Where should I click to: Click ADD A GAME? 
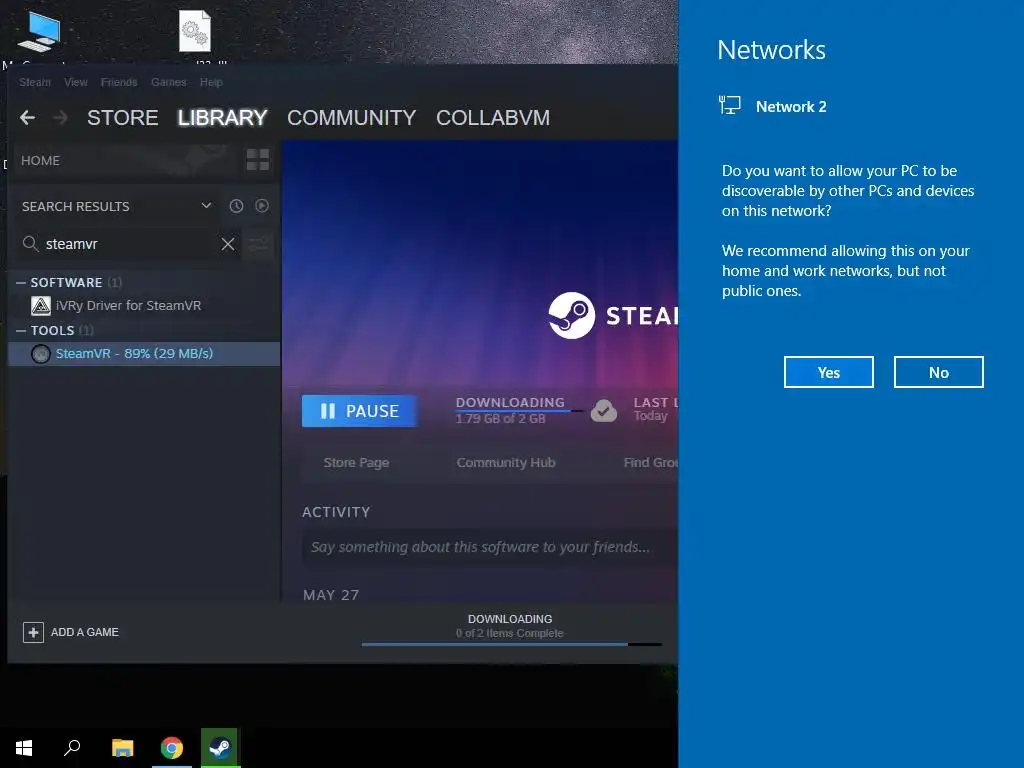coord(71,632)
